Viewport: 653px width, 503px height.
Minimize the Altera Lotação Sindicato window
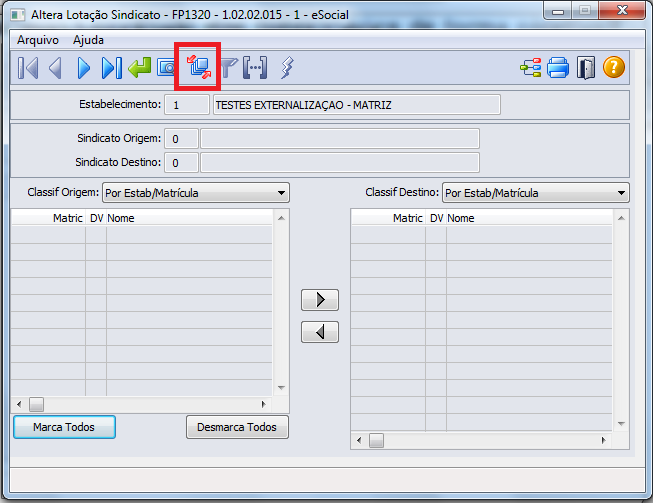558,10
